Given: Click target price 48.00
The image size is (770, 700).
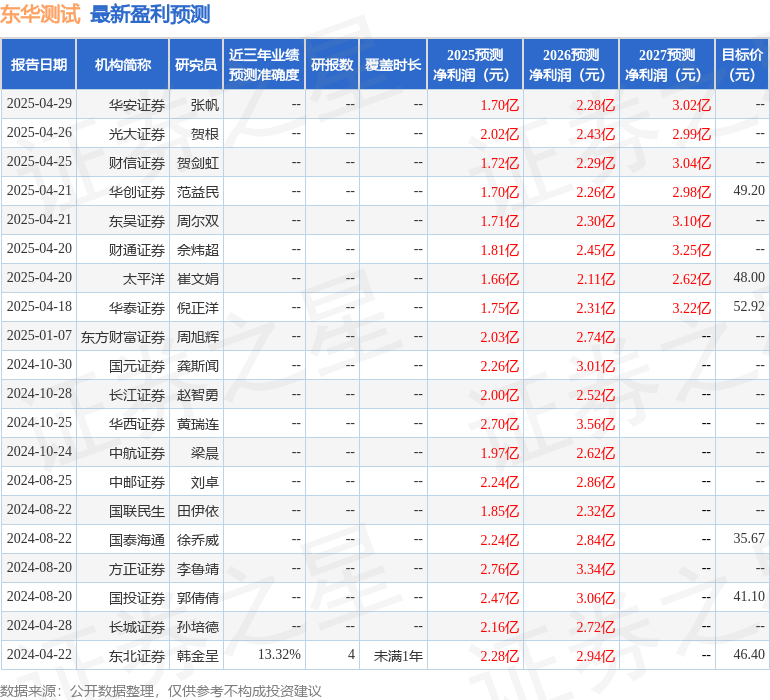Looking at the screenshot, I should coord(749,278).
